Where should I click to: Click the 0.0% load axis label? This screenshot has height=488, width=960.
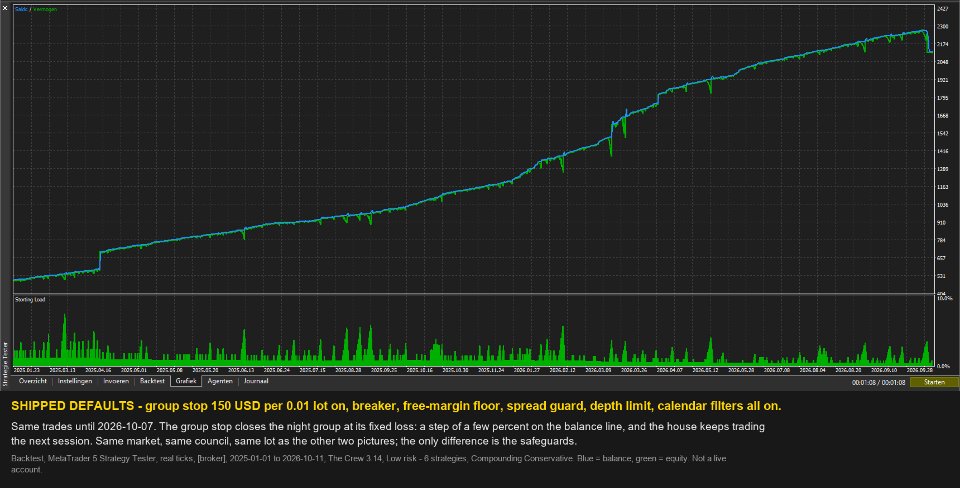943,366
